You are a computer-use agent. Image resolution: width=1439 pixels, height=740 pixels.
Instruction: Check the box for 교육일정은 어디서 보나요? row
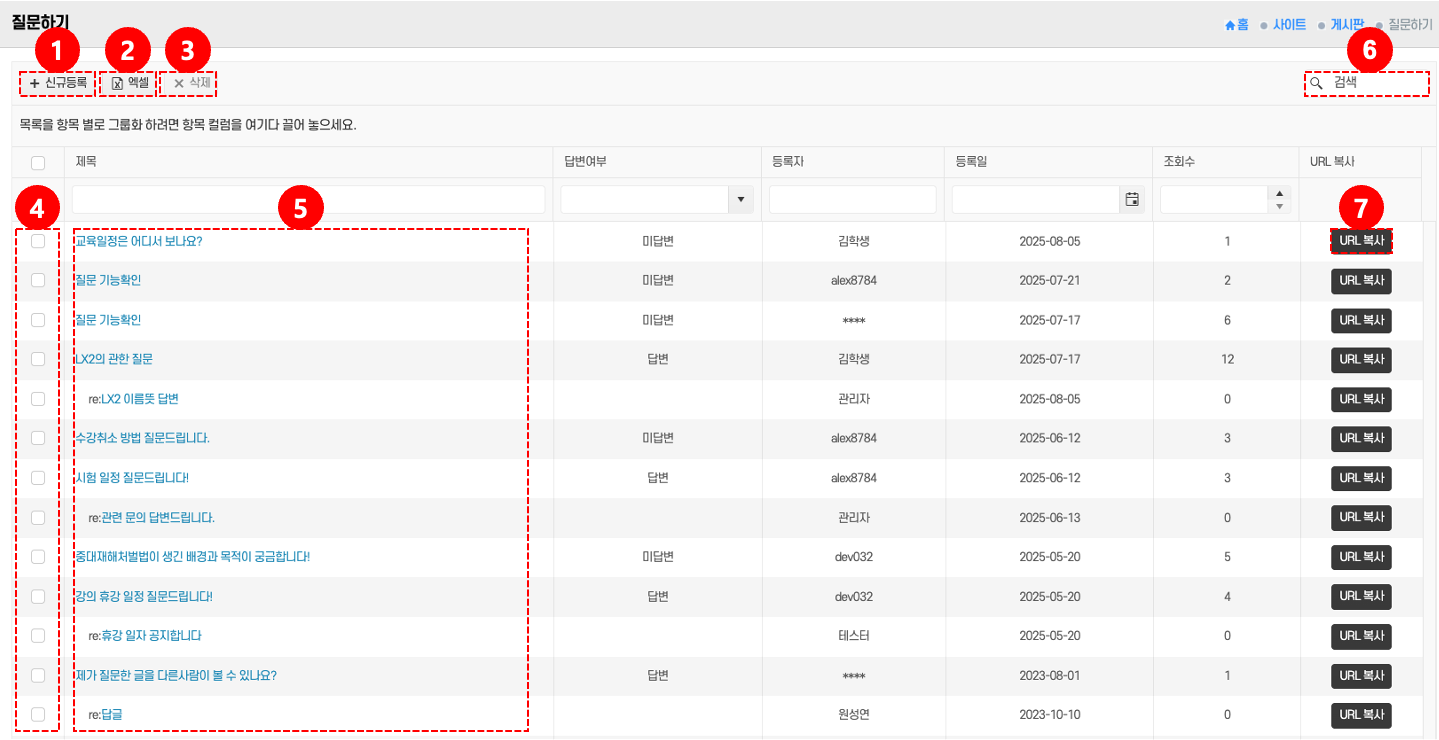(38, 241)
